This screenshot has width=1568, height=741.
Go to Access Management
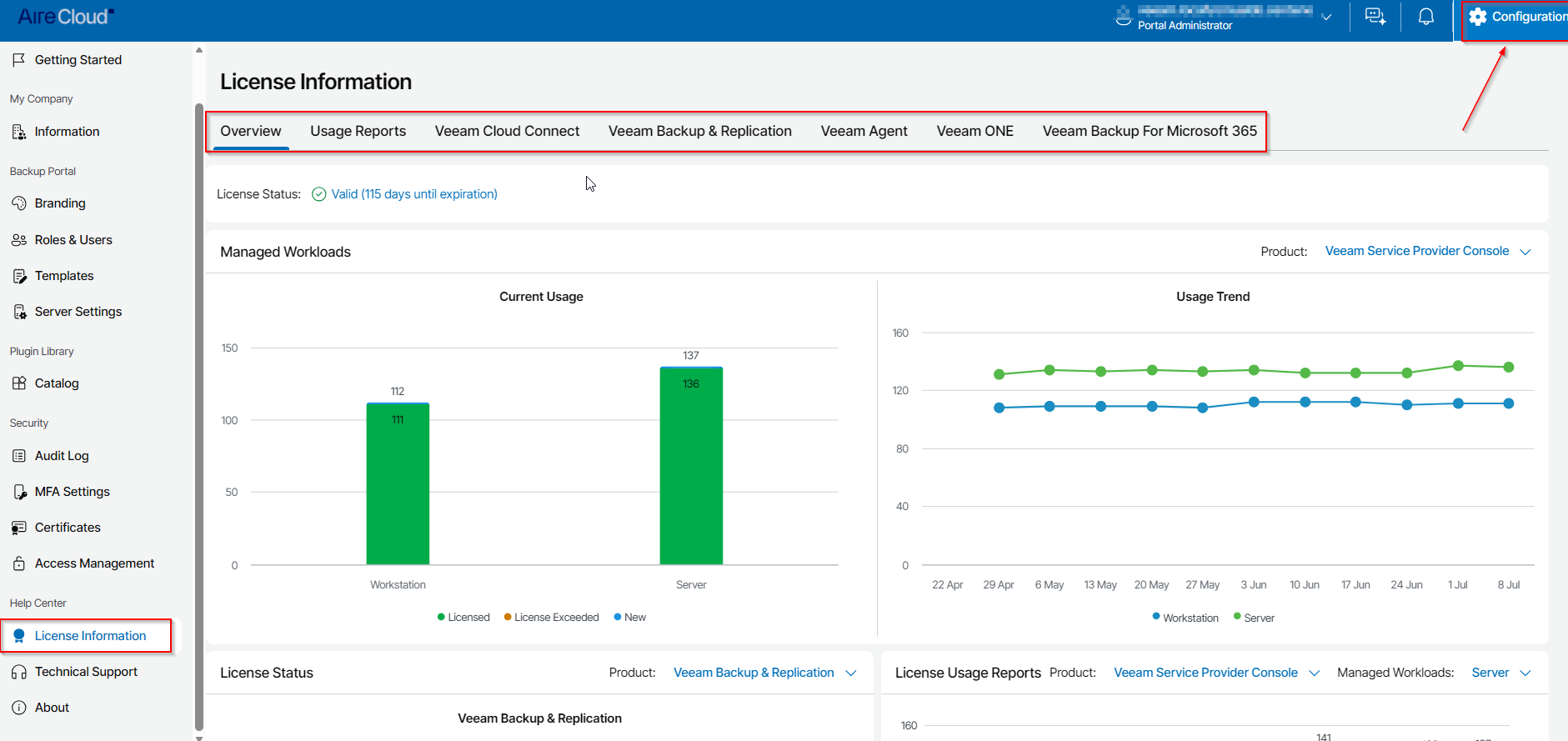pyautogui.click(x=94, y=563)
